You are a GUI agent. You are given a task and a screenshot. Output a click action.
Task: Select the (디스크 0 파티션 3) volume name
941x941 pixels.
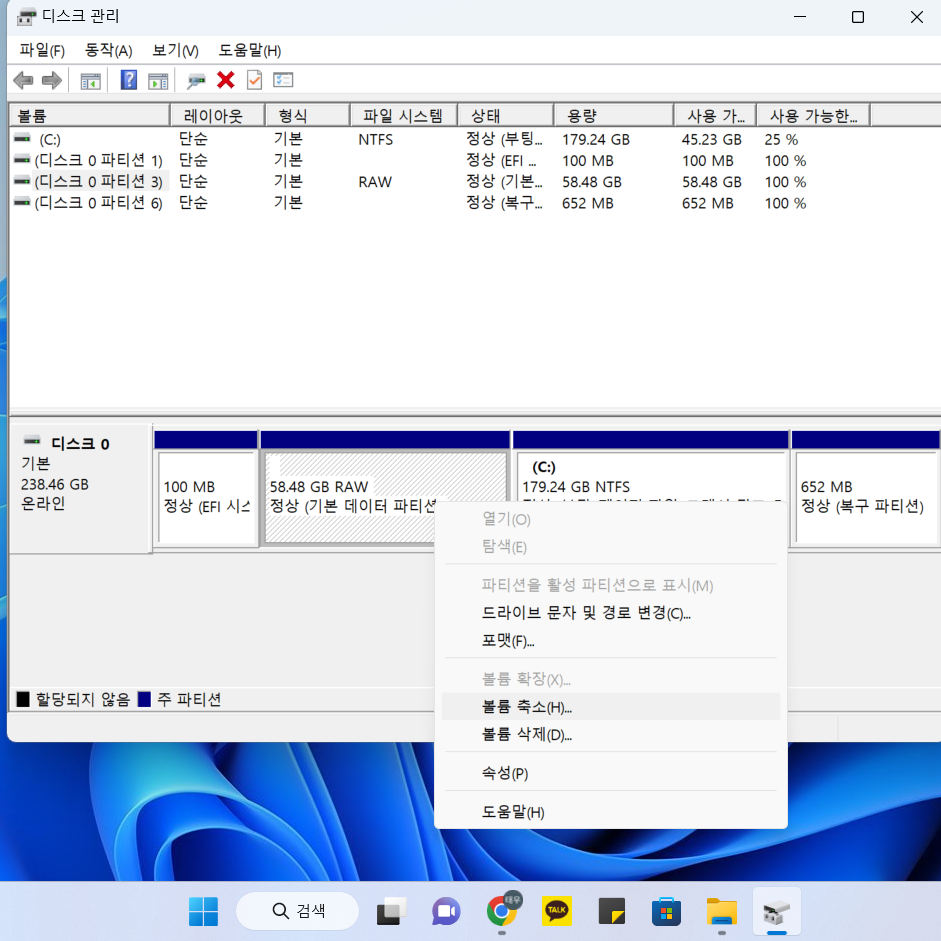(98, 181)
